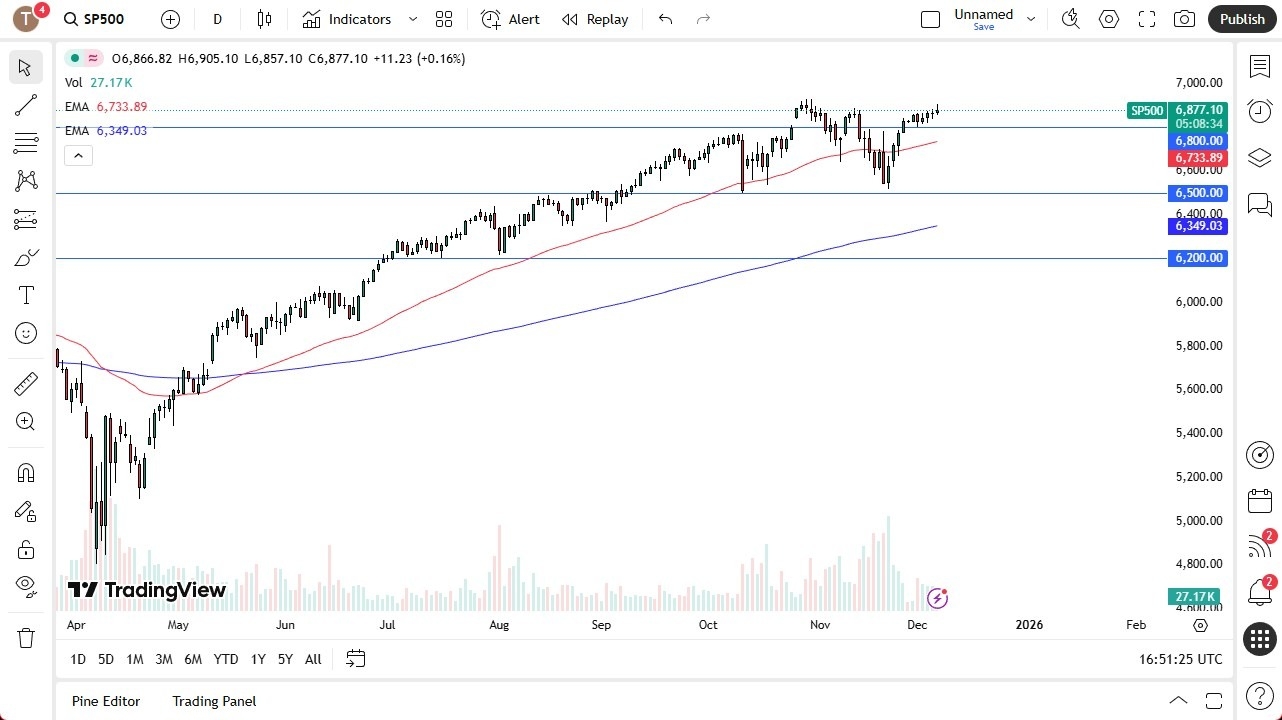Hide all drawings using the eye icon
The height and width of the screenshot is (720, 1282).
[x=26, y=586]
